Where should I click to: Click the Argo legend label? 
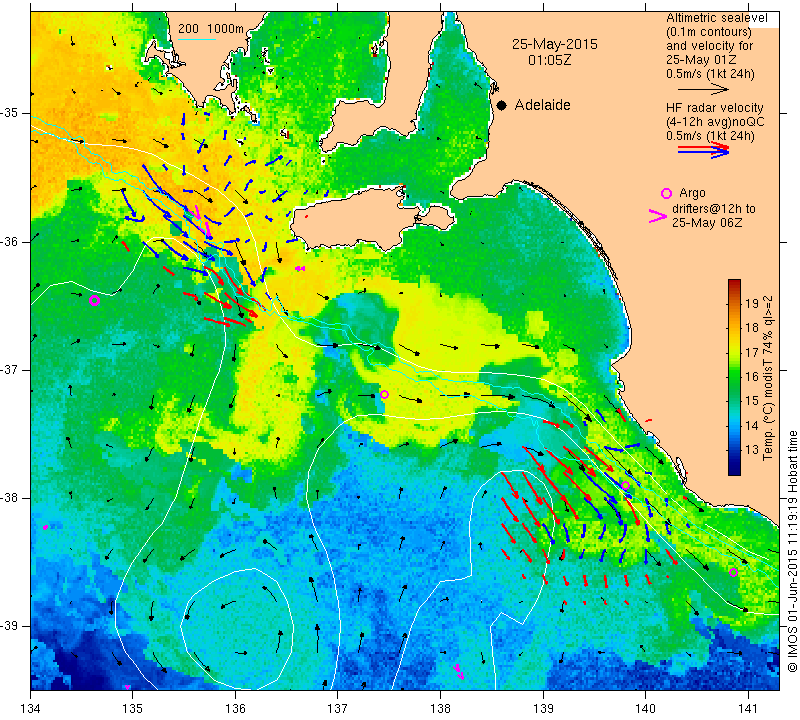click(692, 193)
